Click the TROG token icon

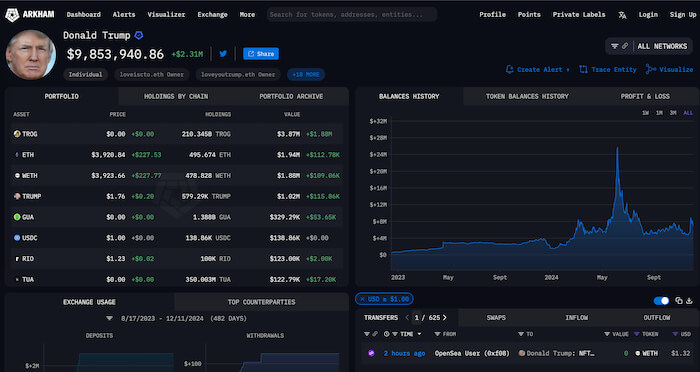17,134
